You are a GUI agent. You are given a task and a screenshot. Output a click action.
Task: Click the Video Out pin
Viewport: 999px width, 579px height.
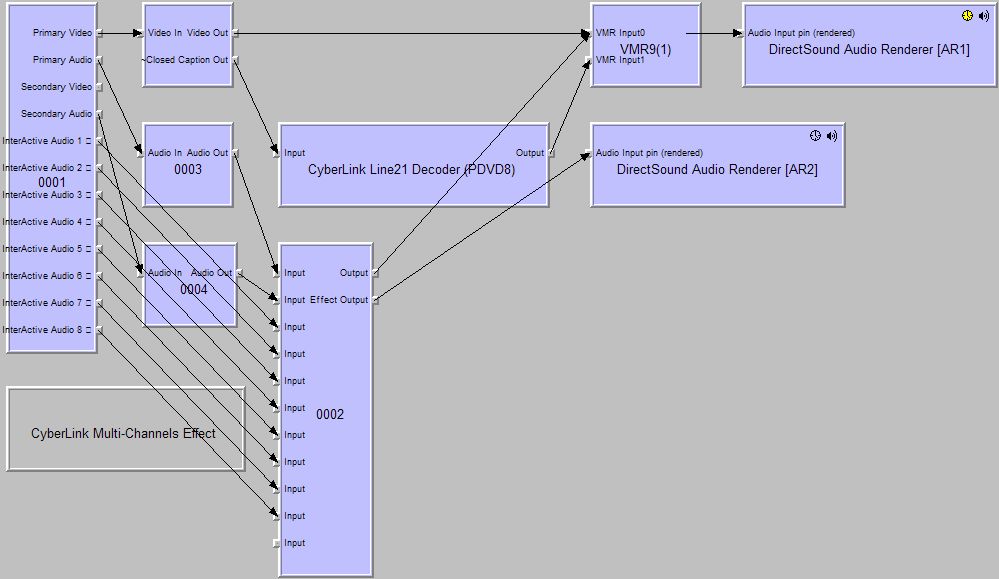coord(235,33)
